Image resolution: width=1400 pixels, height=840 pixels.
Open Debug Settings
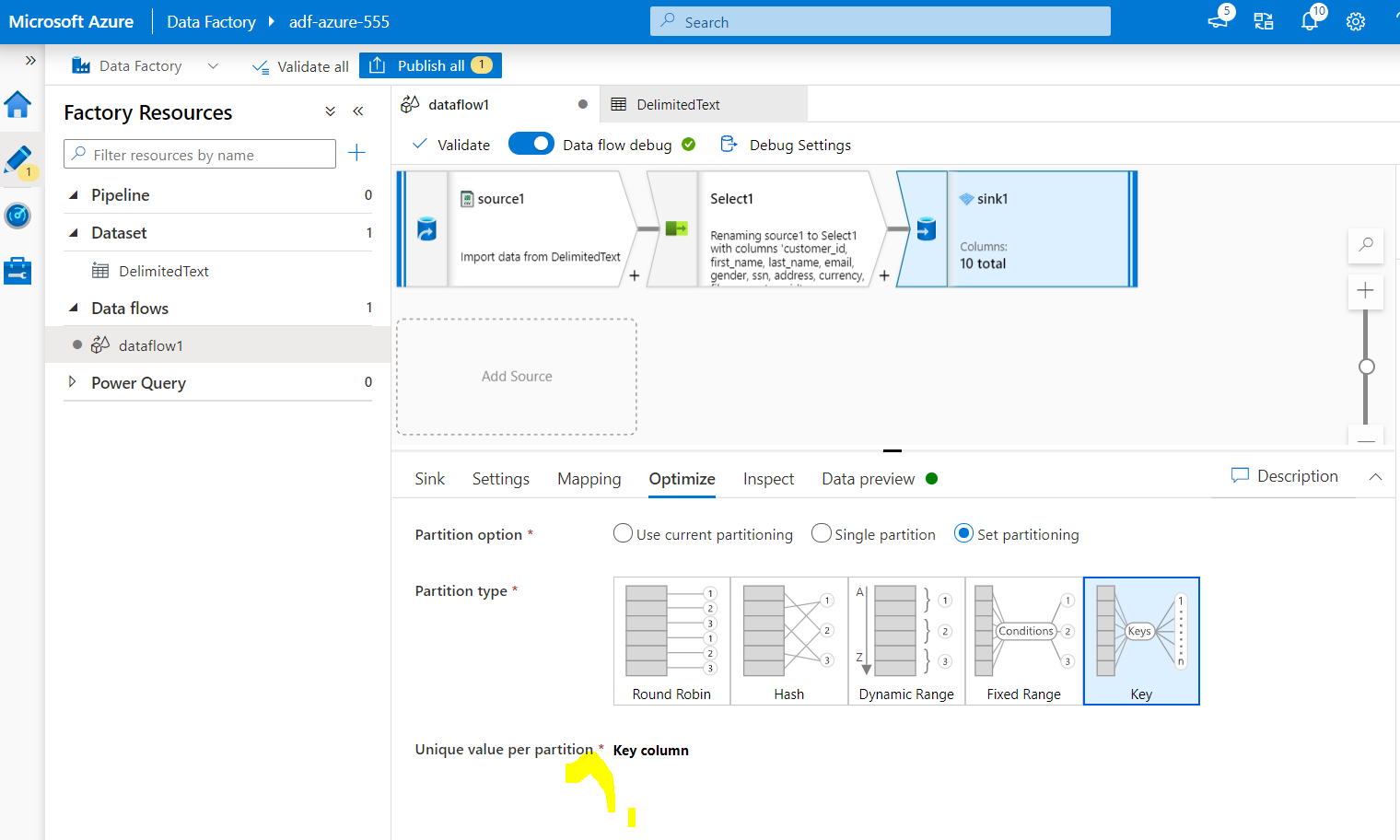(786, 145)
